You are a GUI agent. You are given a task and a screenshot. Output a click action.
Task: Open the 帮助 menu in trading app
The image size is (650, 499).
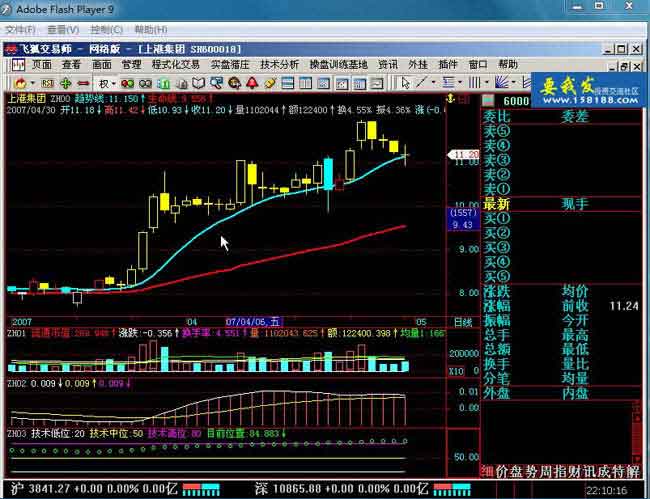[508, 65]
